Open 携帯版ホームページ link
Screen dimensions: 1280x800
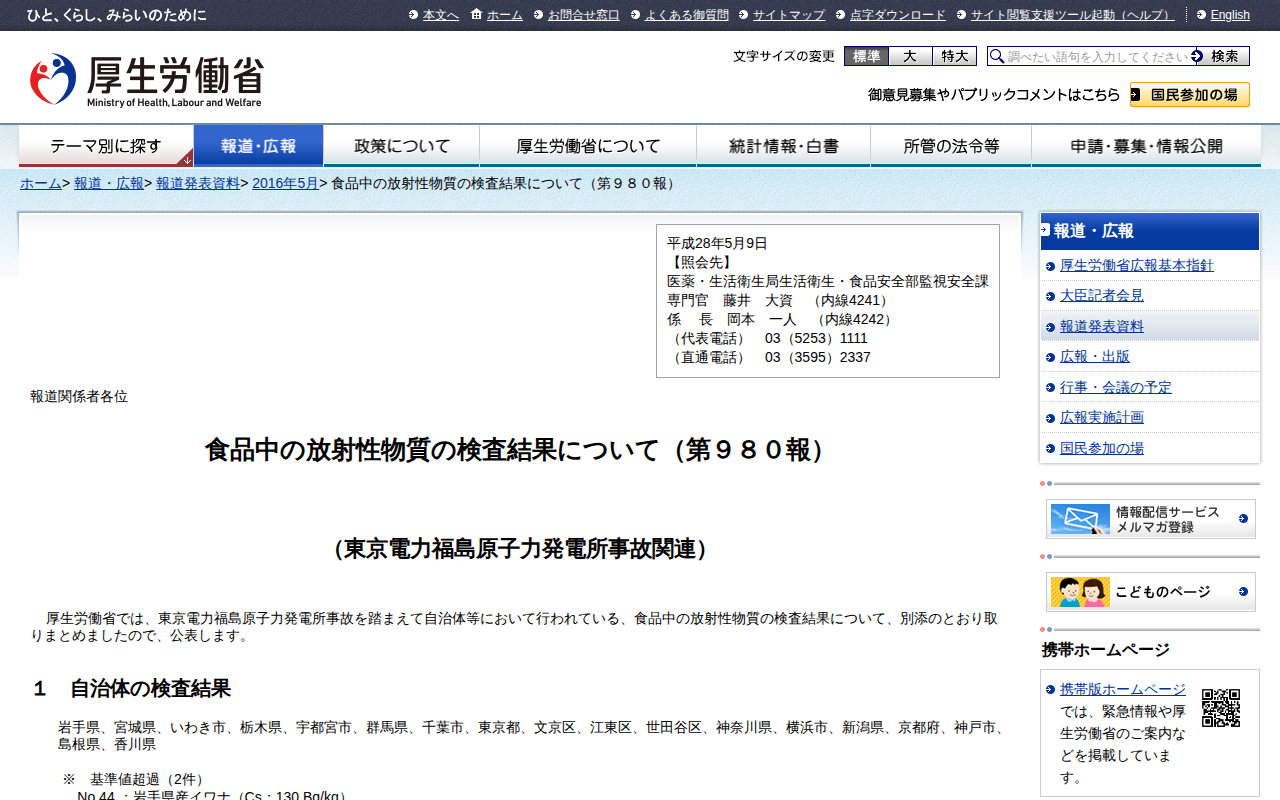pos(1123,689)
